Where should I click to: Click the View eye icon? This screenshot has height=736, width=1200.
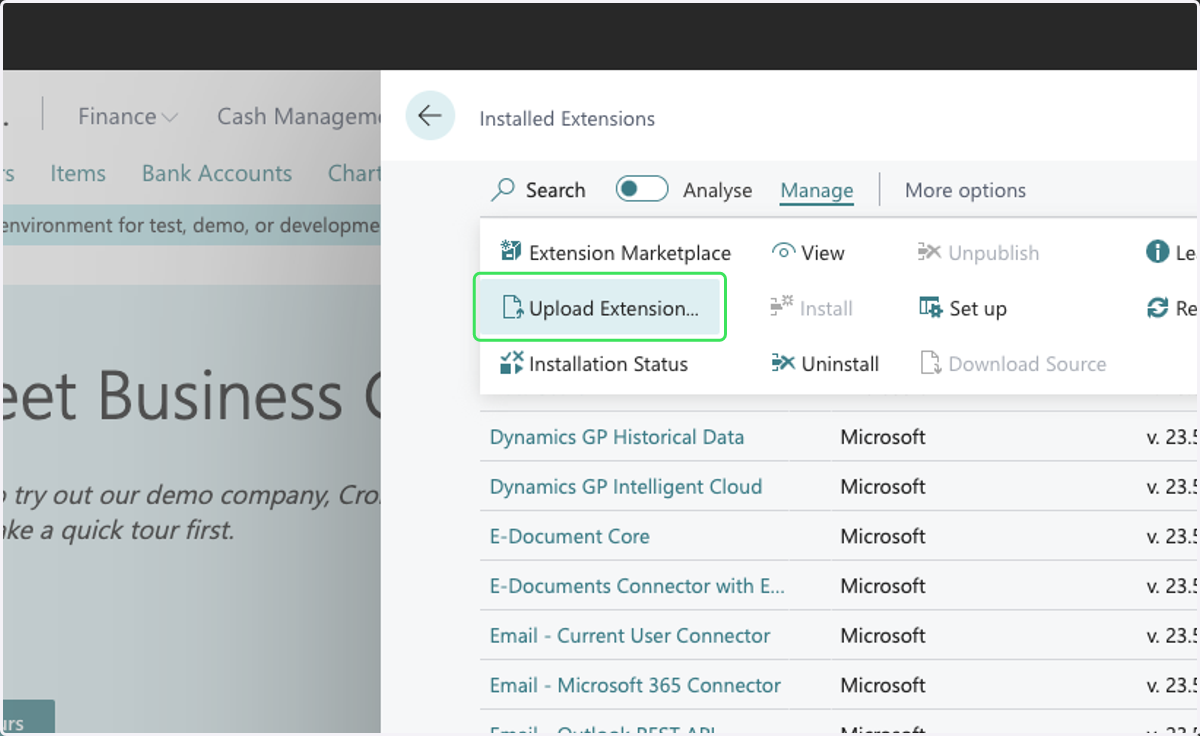point(784,253)
